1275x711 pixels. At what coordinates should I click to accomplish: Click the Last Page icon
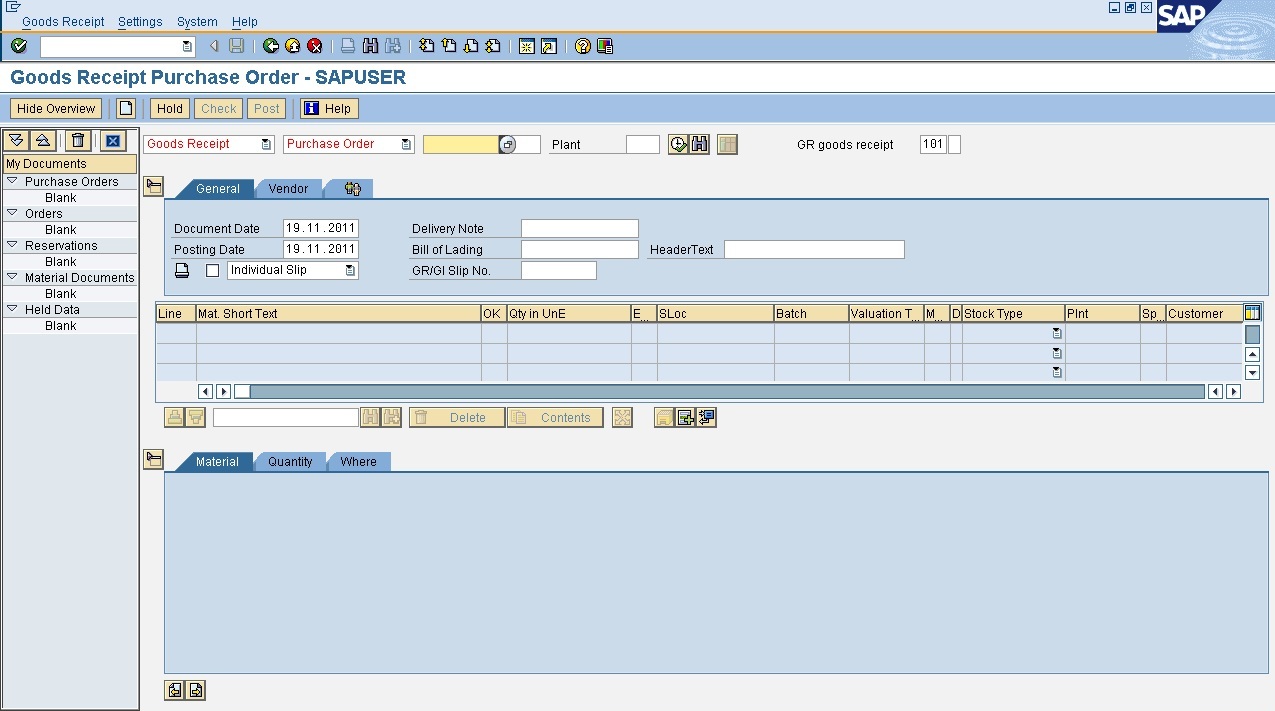click(493, 46)
